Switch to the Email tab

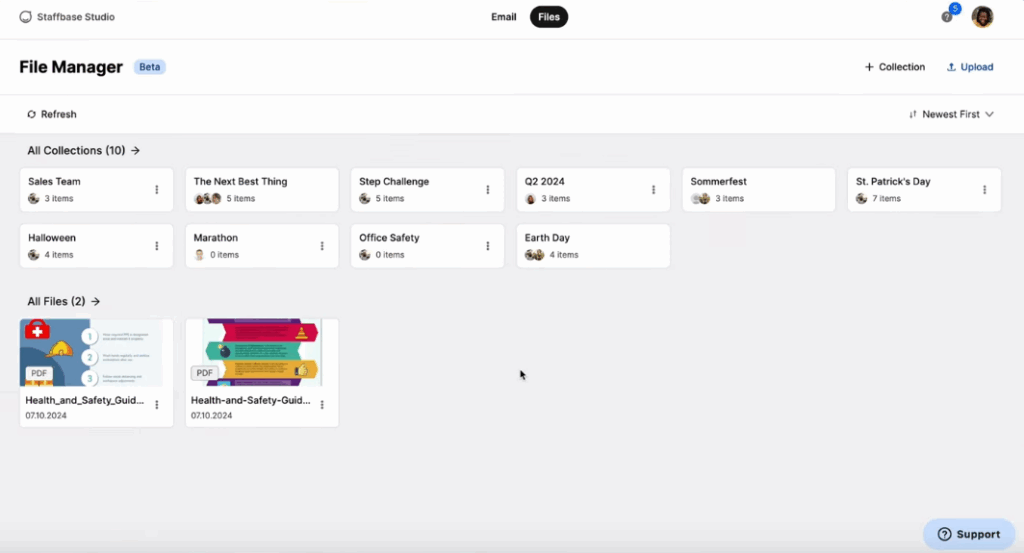(x=503, y=17)
